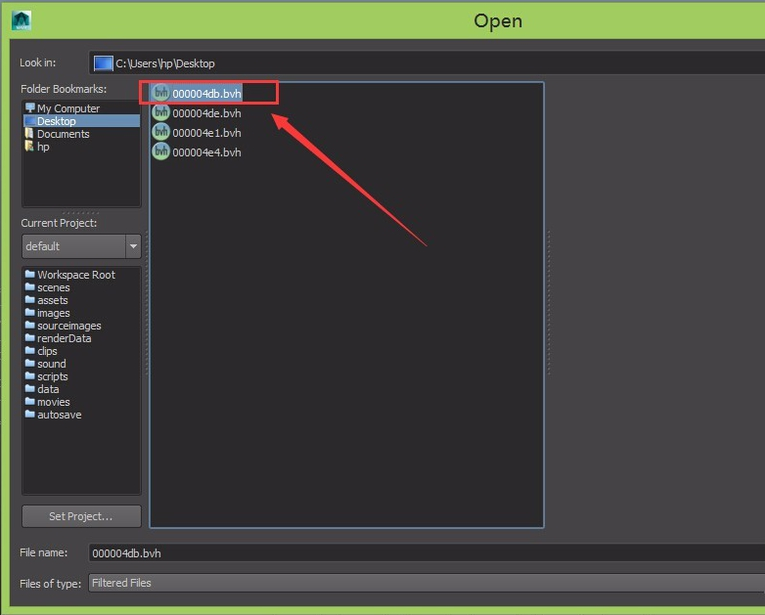Image resolution: width=765 pixels, height=615 pixels.
Task: Click the autosave folder icon
Action: 30,414
